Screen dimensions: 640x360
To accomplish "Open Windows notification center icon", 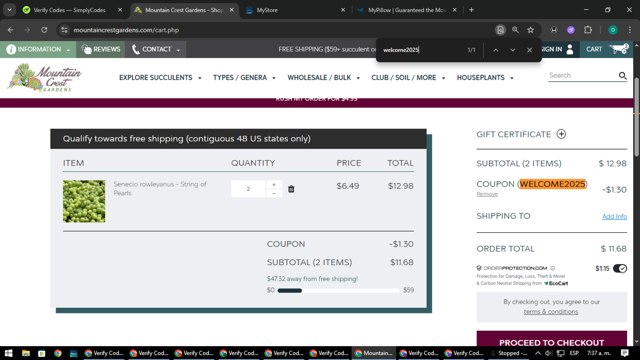I will pyautogui.click(x=624, y=353).
